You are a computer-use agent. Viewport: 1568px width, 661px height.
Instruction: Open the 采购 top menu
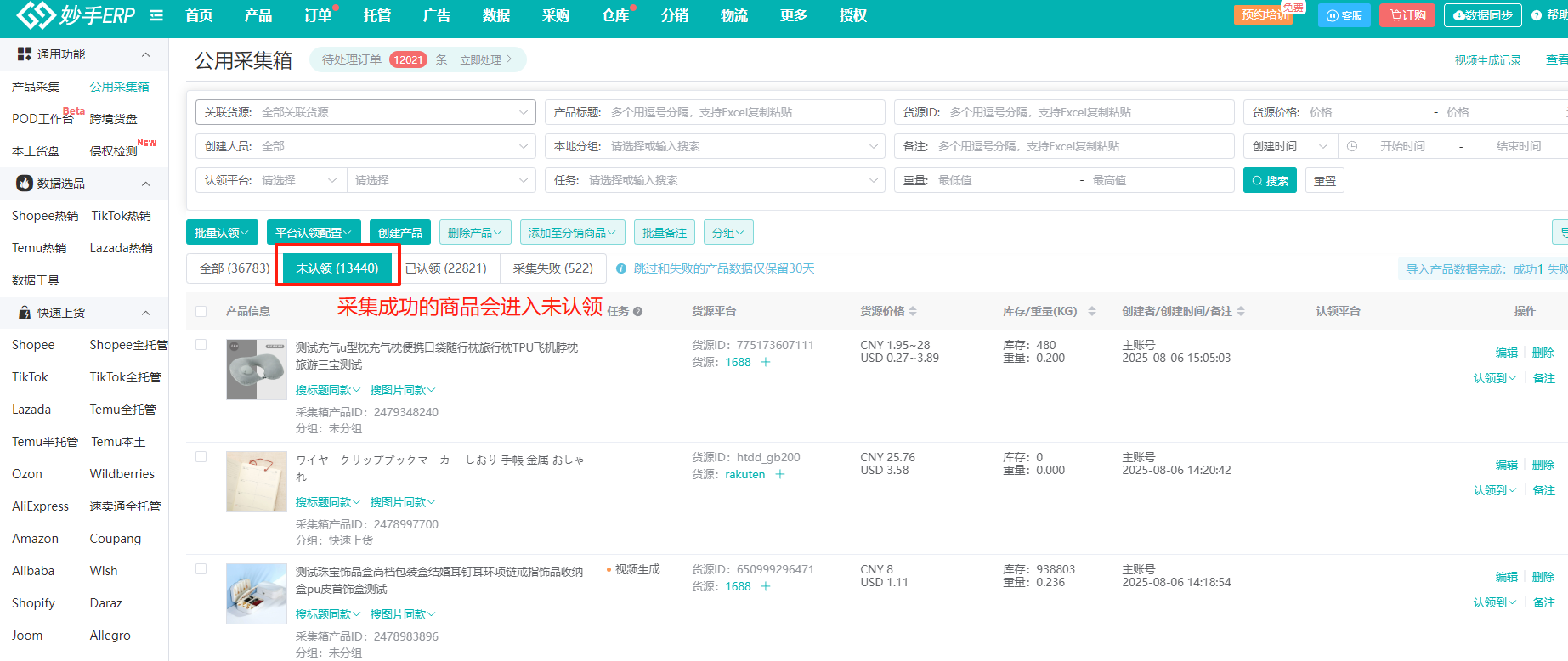pos(555,15)
